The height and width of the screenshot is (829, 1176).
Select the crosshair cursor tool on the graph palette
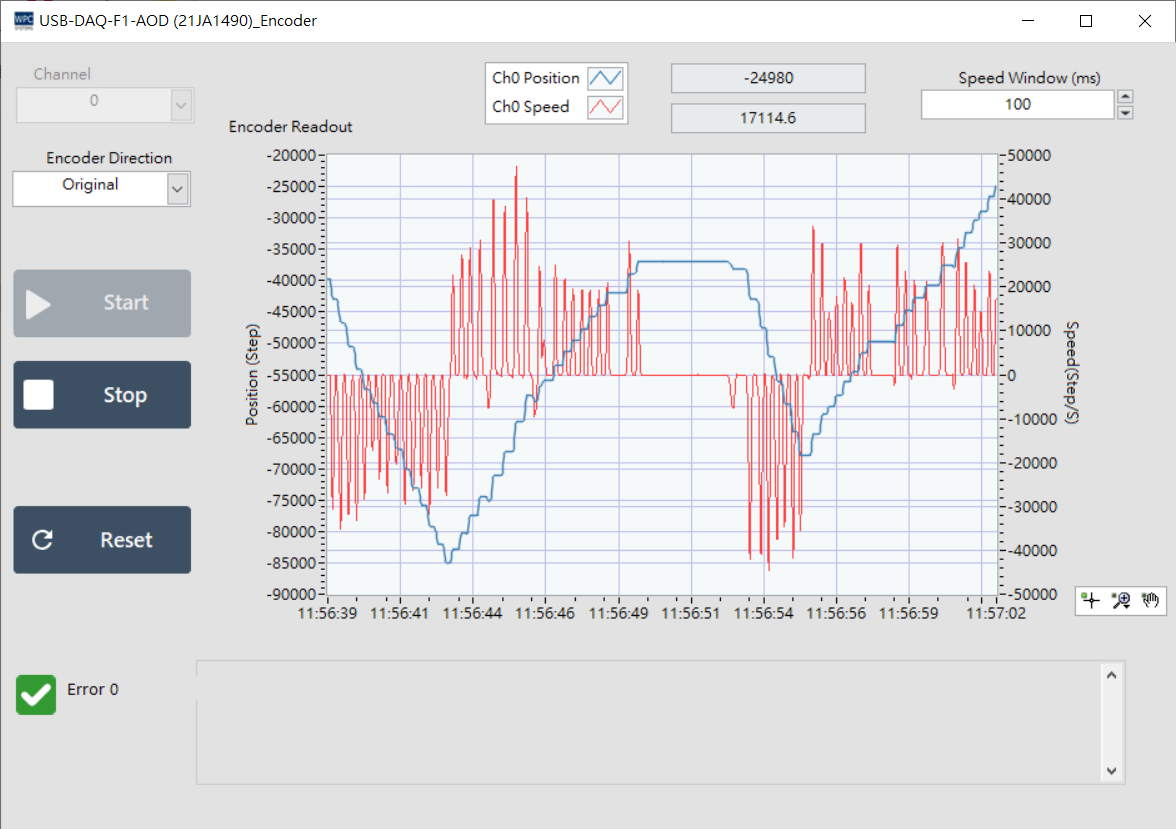[1091, 600]
